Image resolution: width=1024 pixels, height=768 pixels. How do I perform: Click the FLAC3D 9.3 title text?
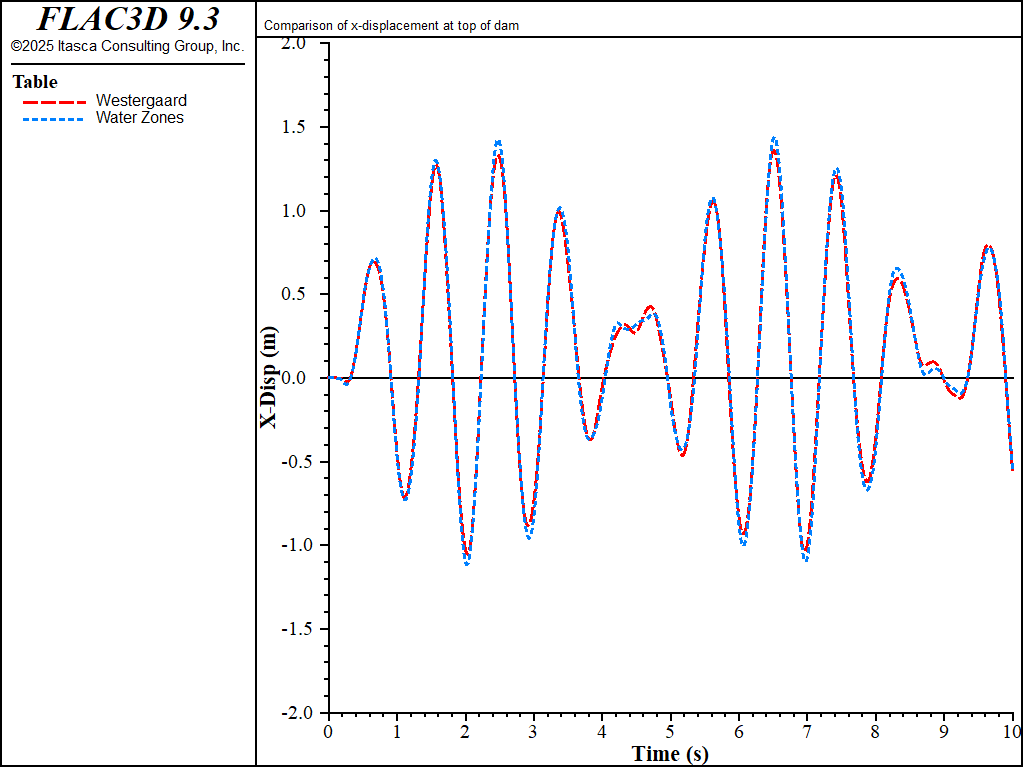pos(127,19)
